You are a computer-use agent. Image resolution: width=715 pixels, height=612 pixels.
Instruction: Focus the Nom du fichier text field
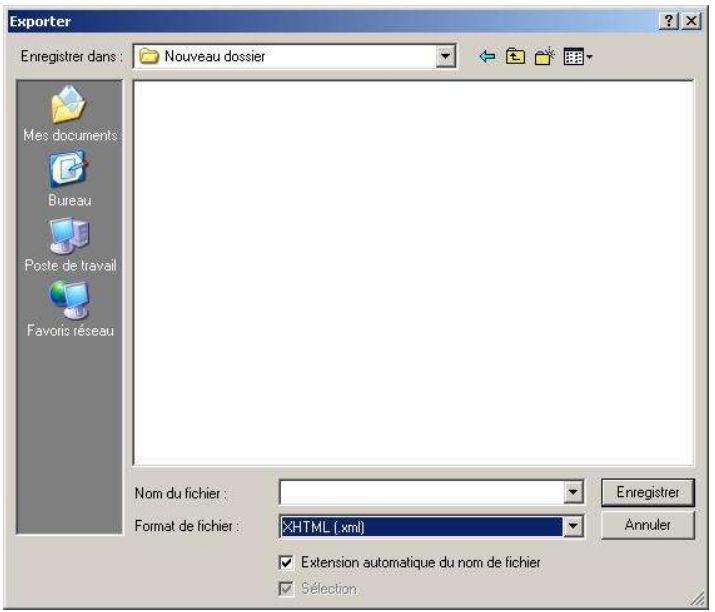click(422, 493)
